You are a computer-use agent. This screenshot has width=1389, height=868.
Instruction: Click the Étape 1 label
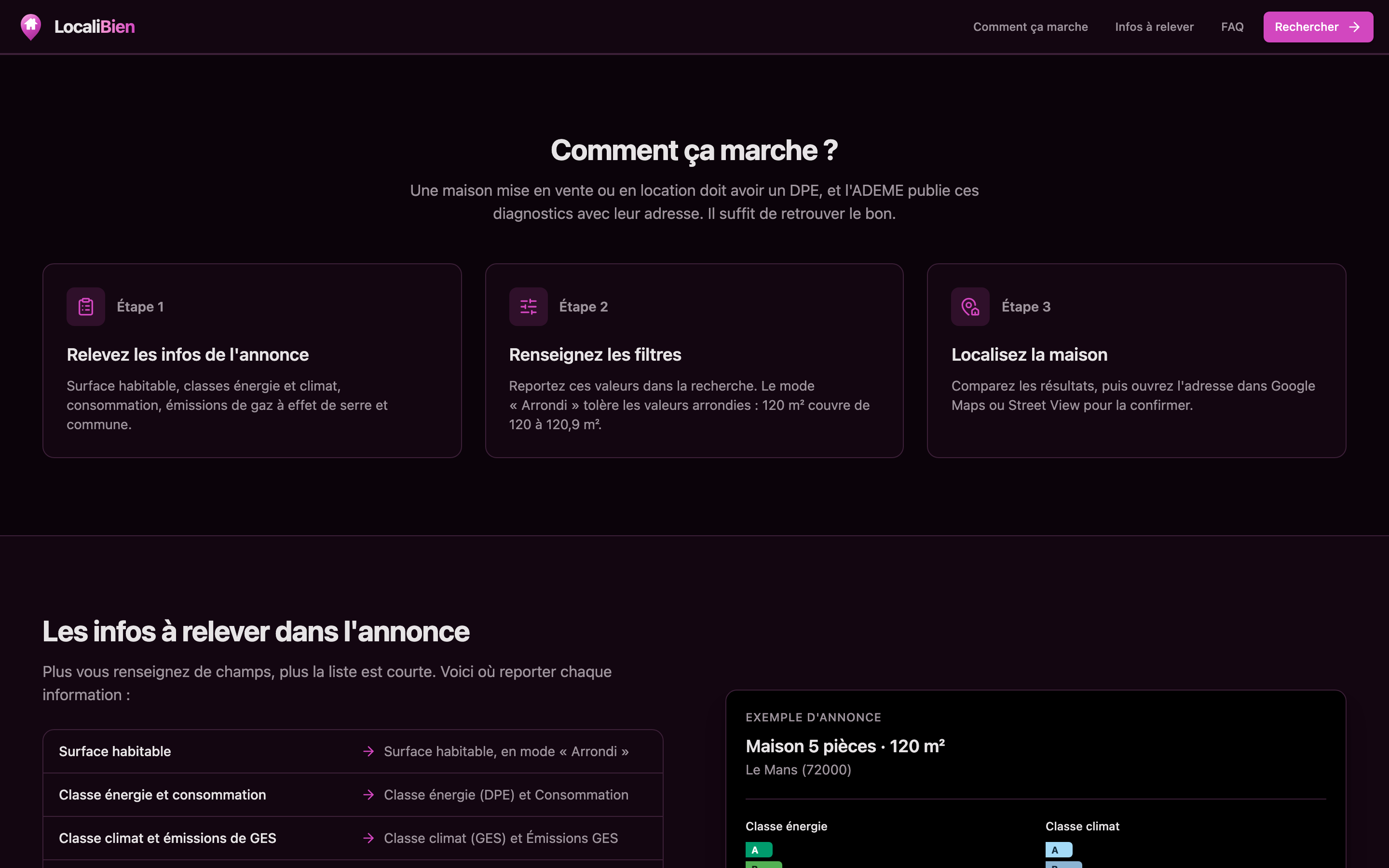[x=141, y=307]
